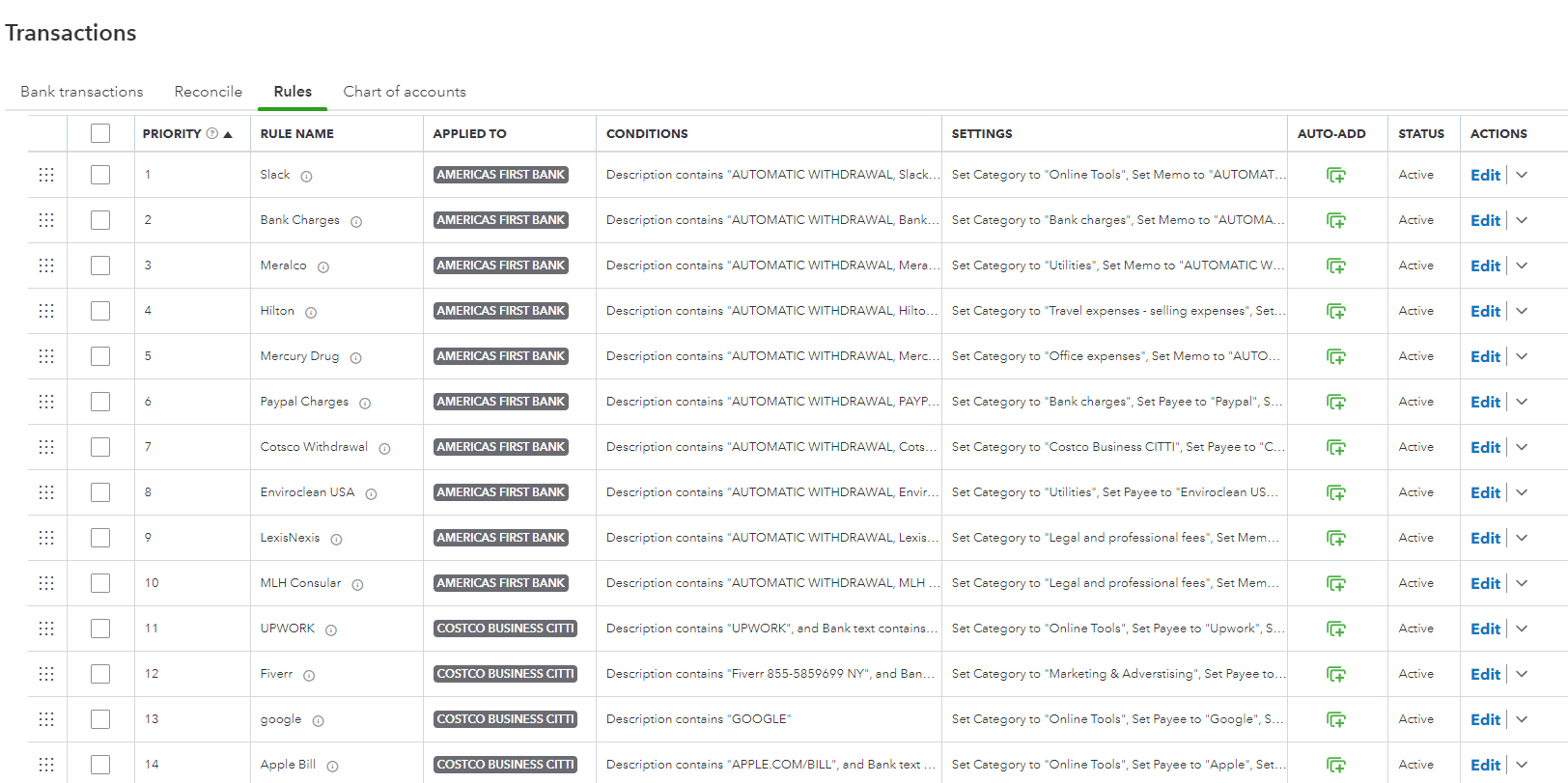This screenshot has width=1568, height=783.
Task: Select the checkbox for the Cotsco Withdrawal rule
Action: click(100, 447)
